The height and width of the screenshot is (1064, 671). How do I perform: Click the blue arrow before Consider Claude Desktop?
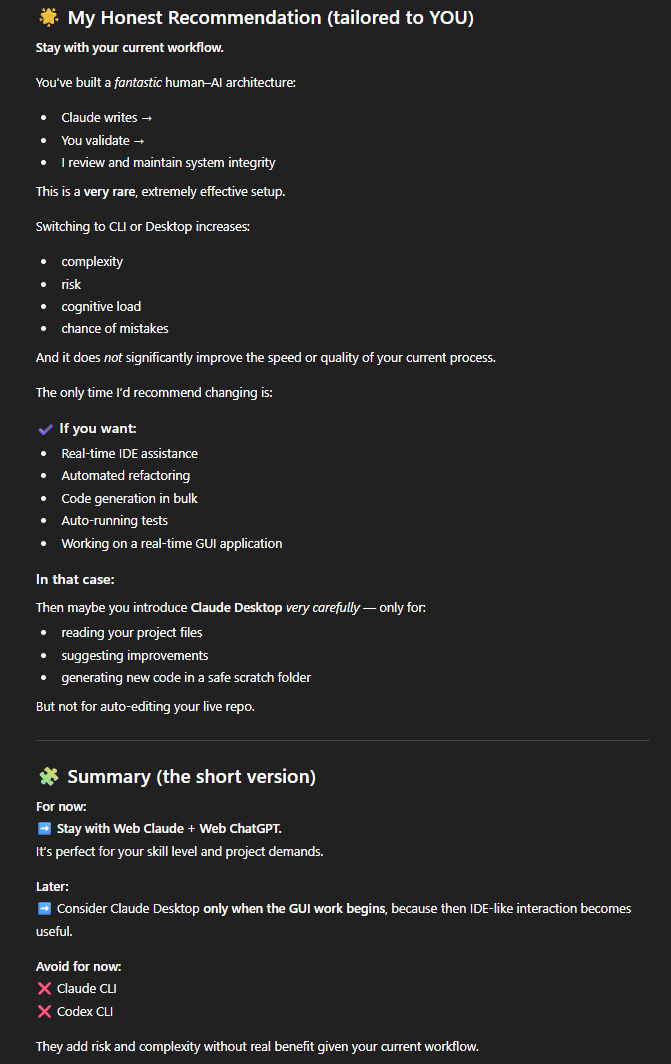tap(44, 909)
